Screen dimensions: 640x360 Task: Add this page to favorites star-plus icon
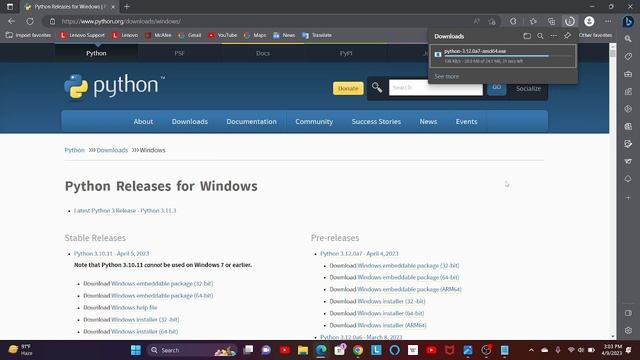click(x=492, y=21)
